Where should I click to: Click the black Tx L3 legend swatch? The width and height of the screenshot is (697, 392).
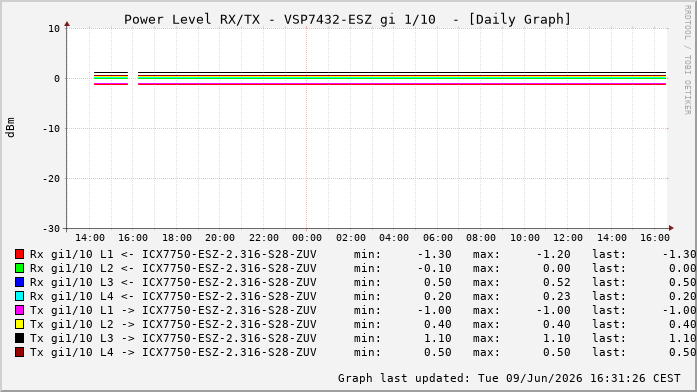coord(19,338)
